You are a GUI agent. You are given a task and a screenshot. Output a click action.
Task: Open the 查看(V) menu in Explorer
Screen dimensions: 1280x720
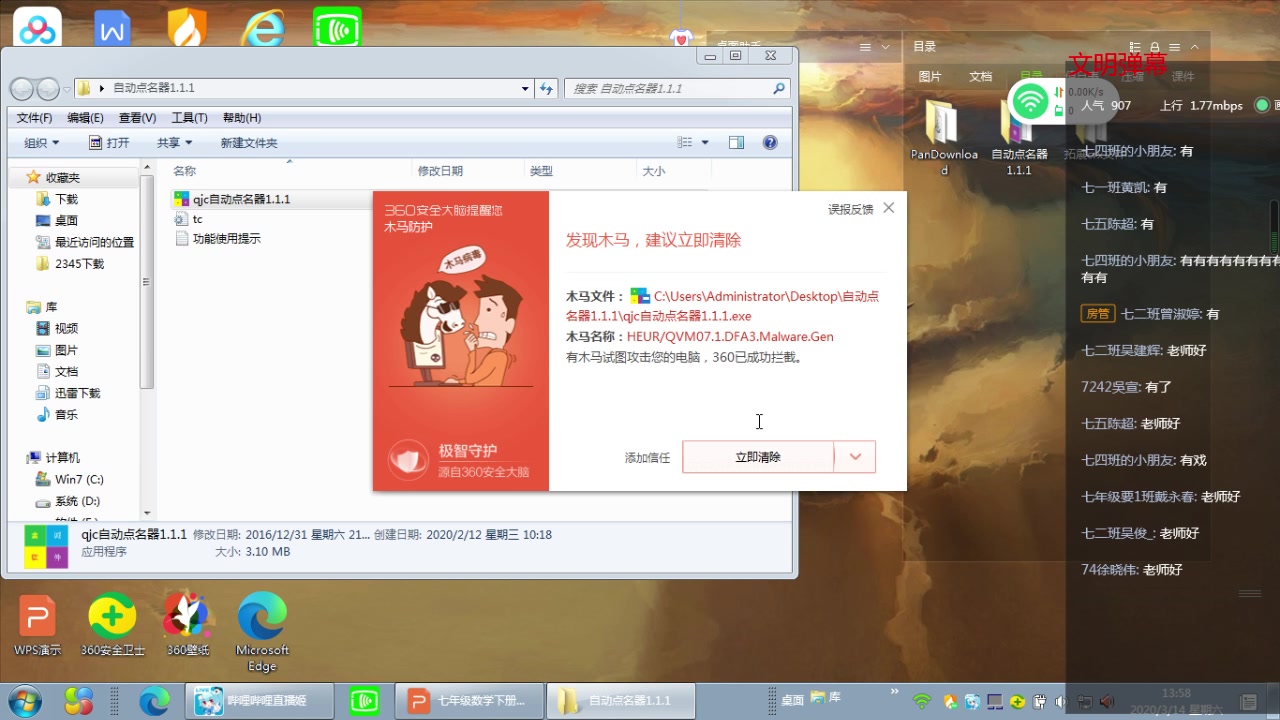click(x=137, y=118)
